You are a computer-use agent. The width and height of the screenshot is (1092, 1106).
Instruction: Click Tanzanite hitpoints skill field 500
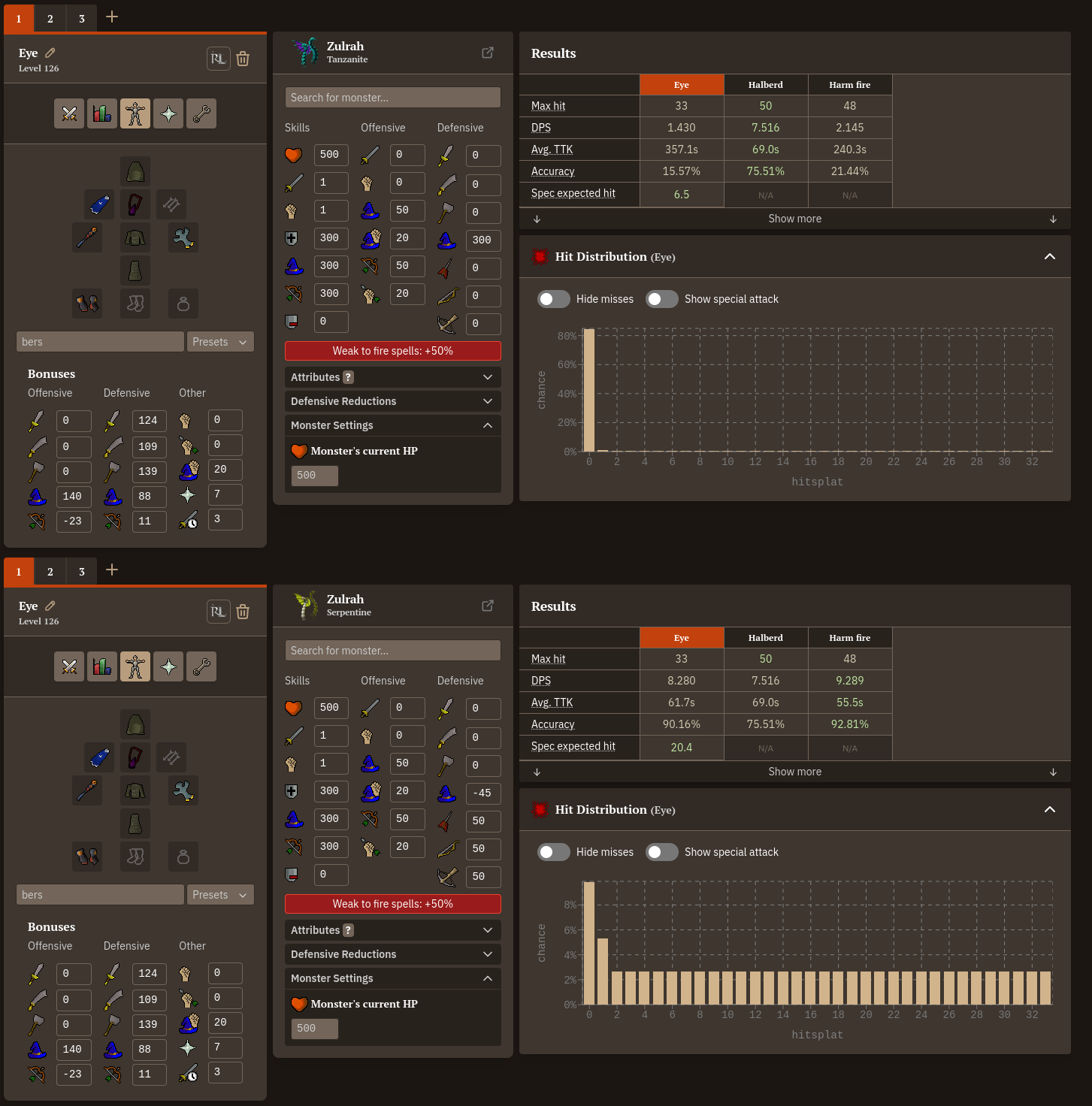coord(331,155)
